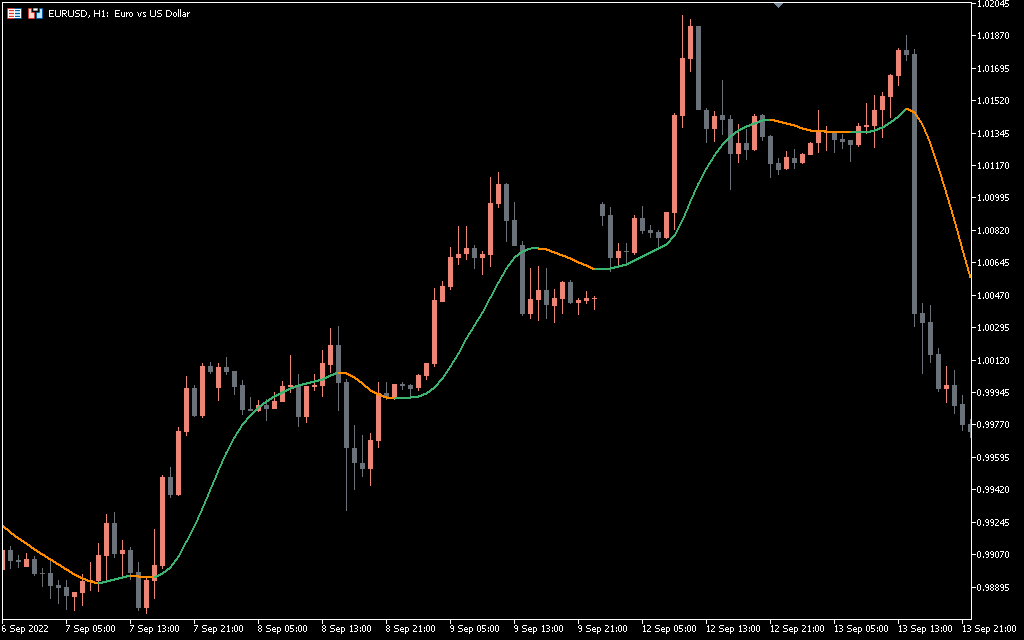Select the tall gray candle at 12 Sep peak
Screen dimensions: 1024x640
point(697,68)
